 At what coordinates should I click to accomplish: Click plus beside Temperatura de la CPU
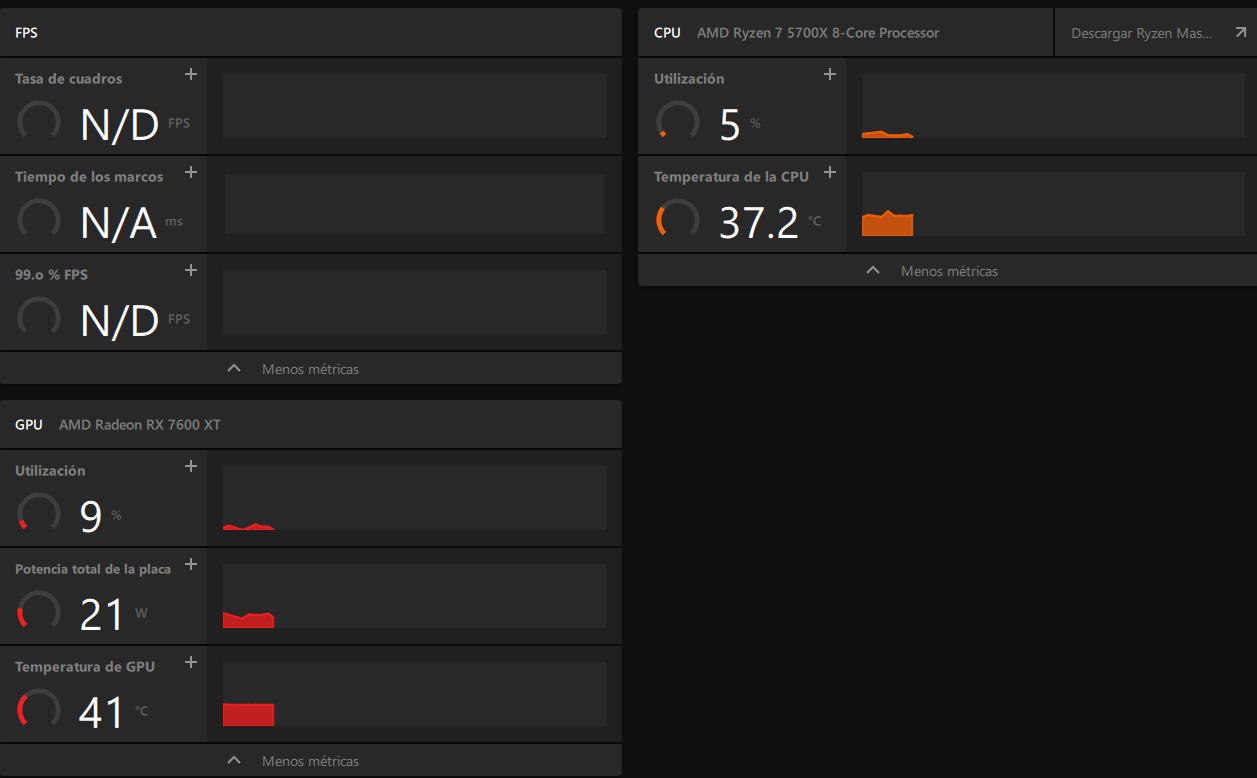829,172
